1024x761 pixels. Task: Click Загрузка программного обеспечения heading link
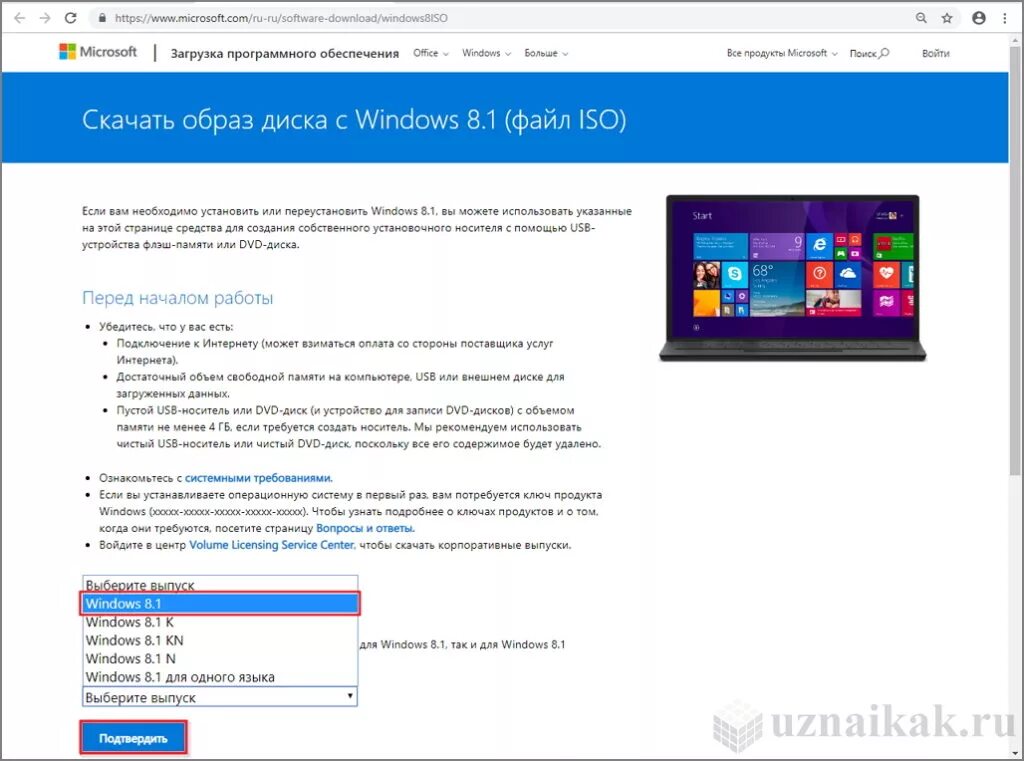pos(284,54)
